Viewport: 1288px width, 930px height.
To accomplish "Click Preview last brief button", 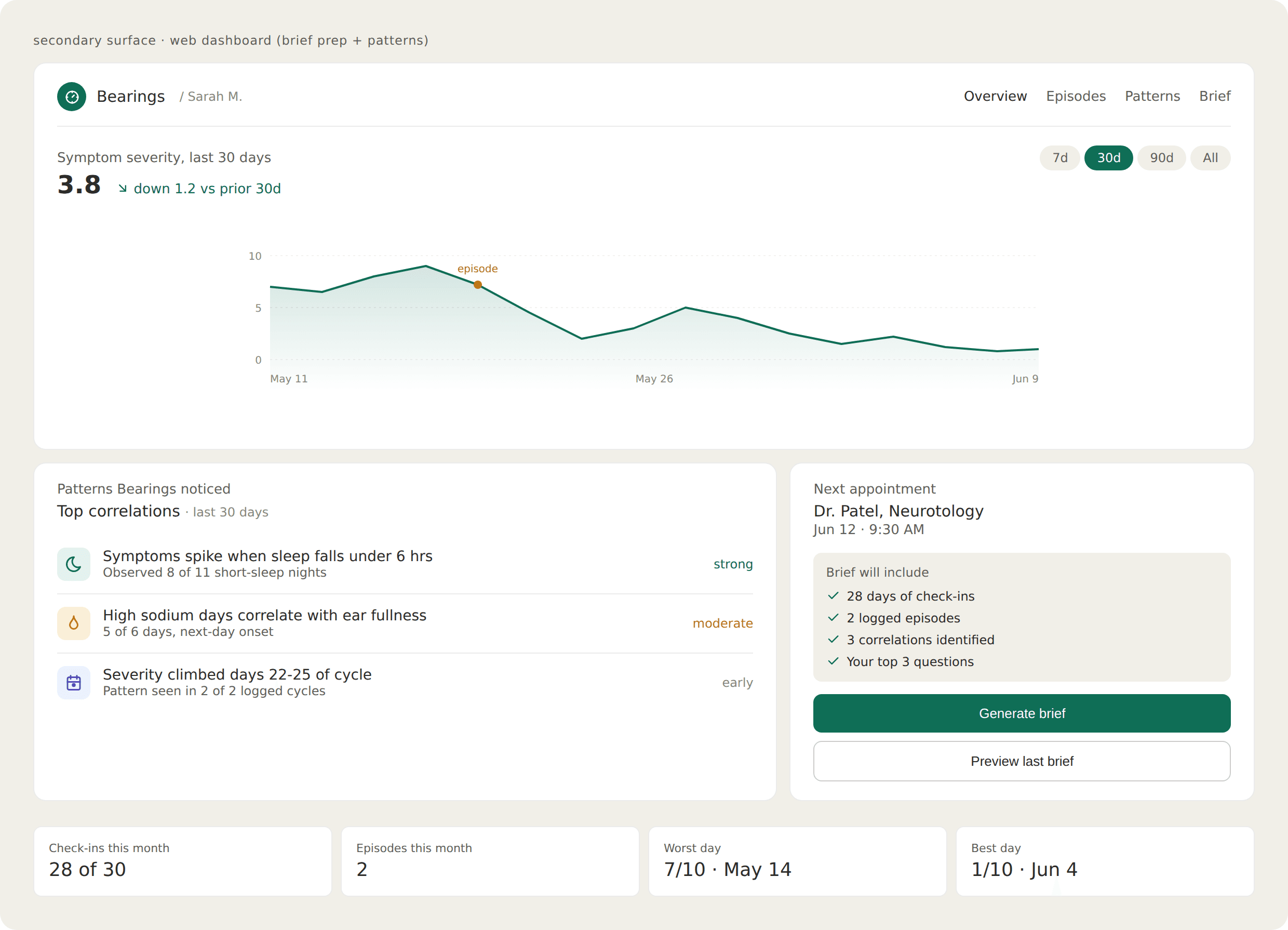I will click(1022, 761).
